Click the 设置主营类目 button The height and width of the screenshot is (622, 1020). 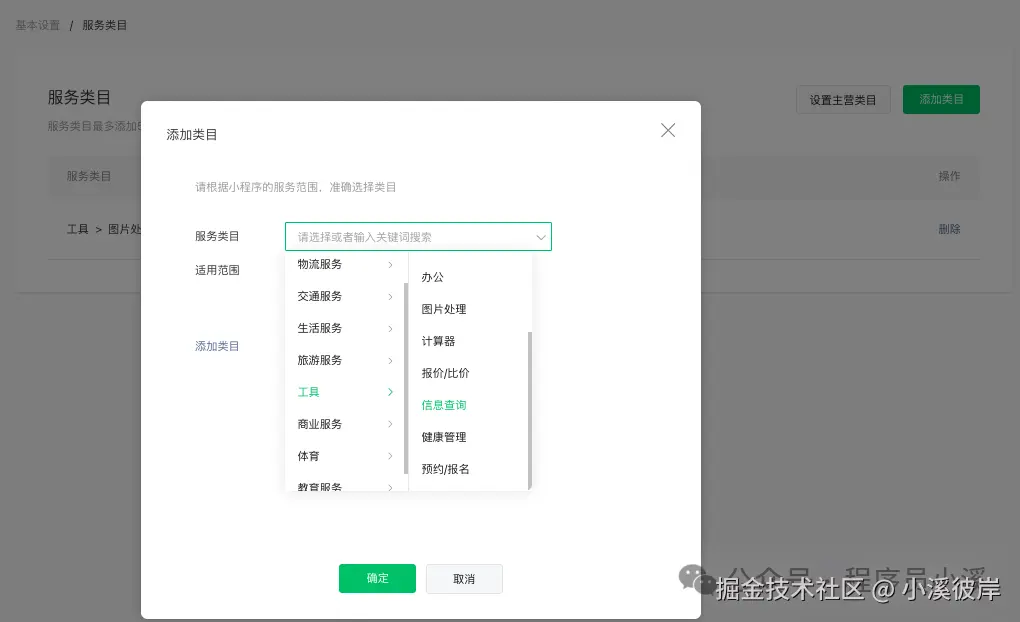[843, 99]
